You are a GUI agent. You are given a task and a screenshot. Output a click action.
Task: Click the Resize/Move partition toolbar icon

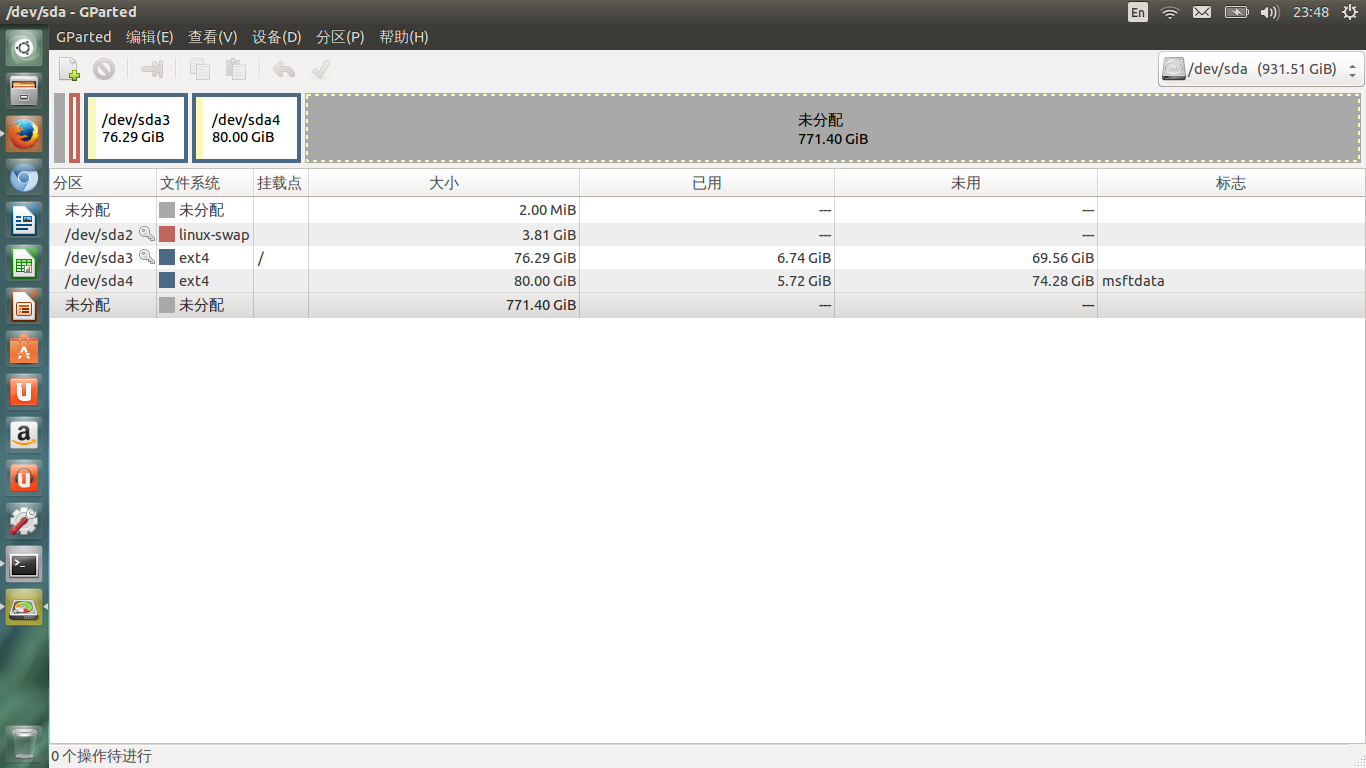click(152, 69)
